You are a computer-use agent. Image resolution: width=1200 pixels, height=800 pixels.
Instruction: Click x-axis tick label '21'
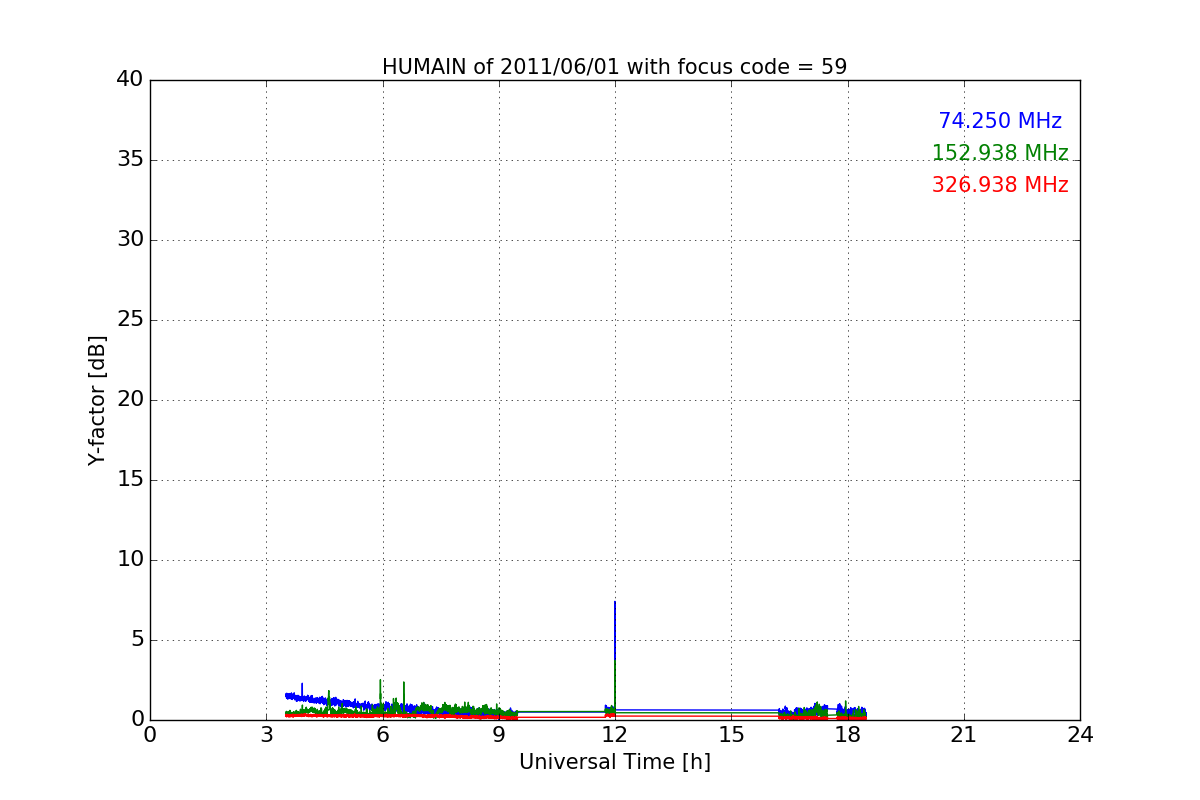[964, 735]
